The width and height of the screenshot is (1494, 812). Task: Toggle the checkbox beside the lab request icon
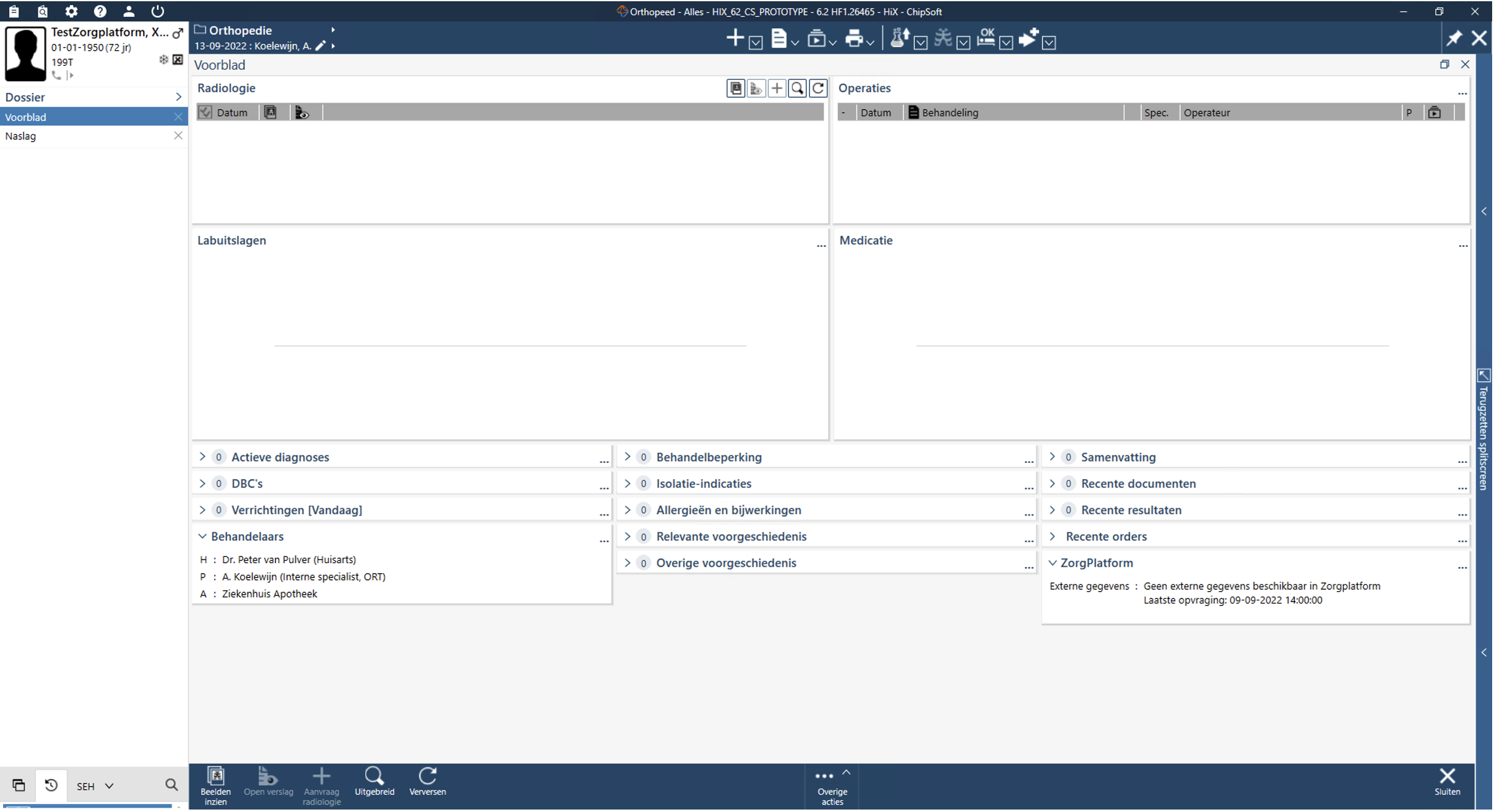[922, 43]
